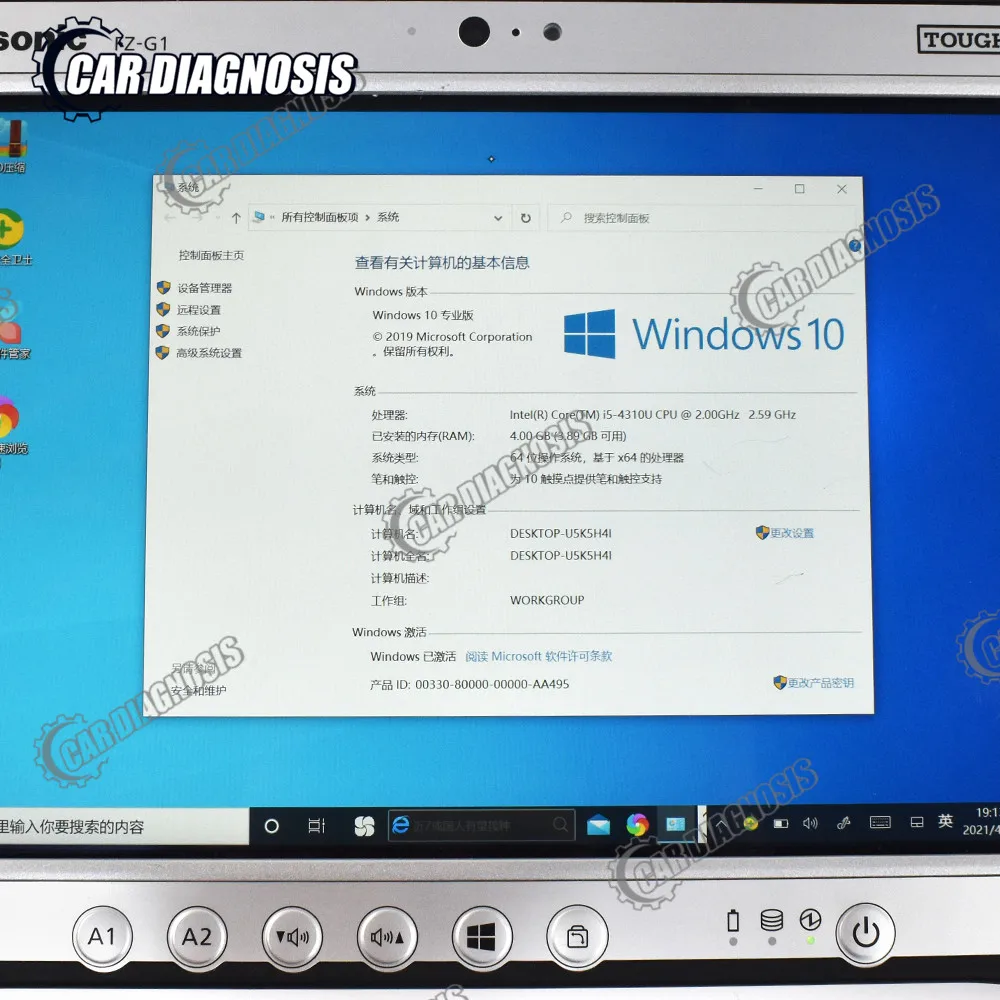Click the magnifier in the taskbar web search box
Viewport: 1000px width, 1000px height.
coord(561,825)
